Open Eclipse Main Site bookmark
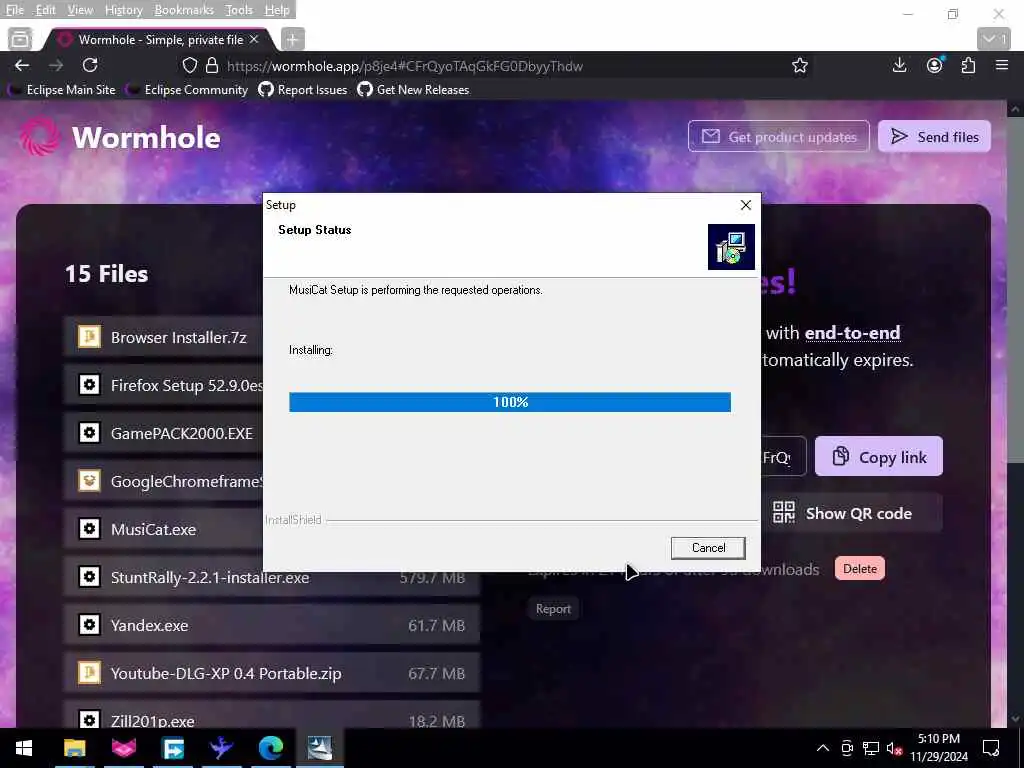Screen dimensions: 1024x768 [x=63, y=90]
